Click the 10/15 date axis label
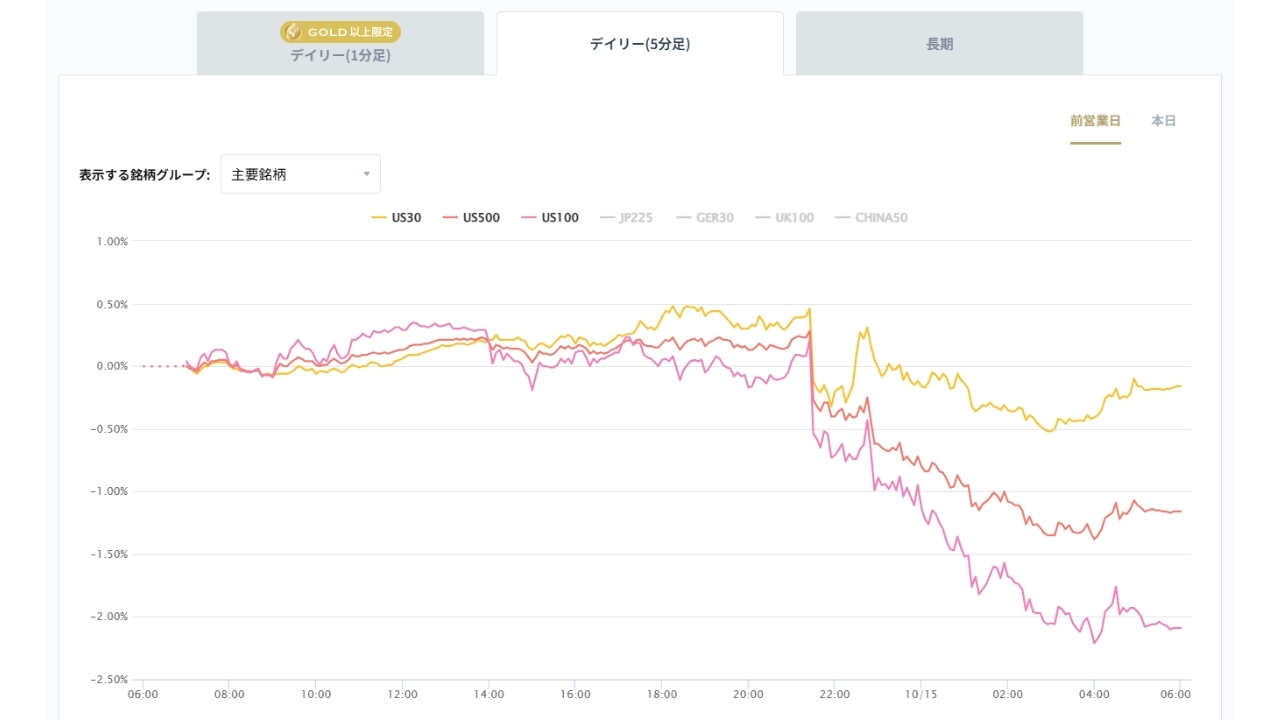 (x=921, y=694)
